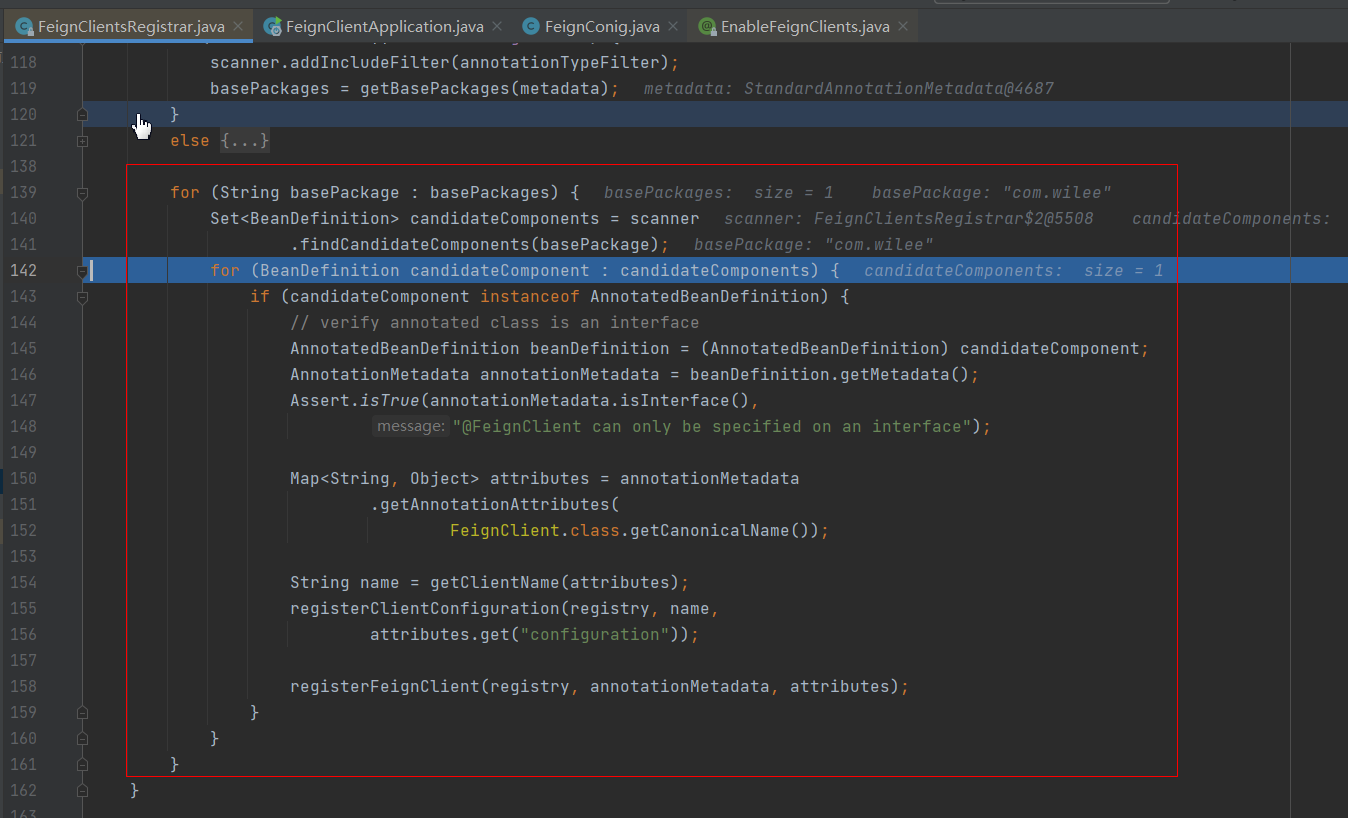Click the folded {...} placeholder after else

pos(245,141)
